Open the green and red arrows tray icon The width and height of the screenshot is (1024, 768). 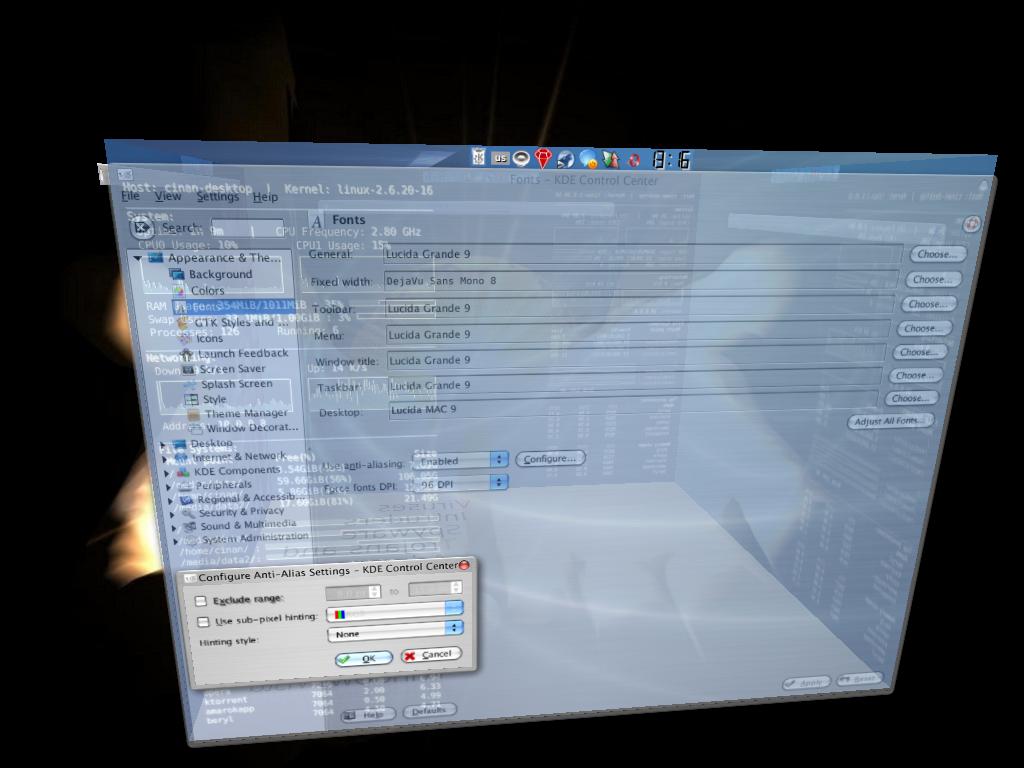[611, 159]
